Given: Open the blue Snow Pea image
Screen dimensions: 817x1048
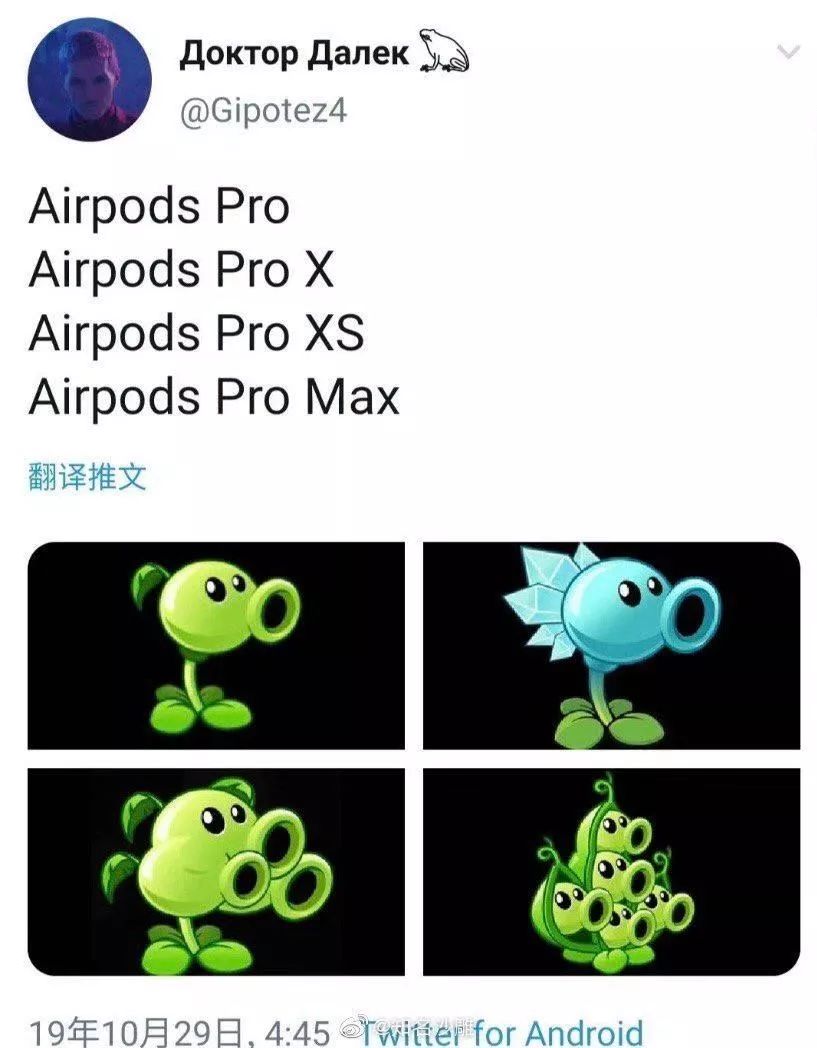Looking at the screenshot, I should pyautogui.click(x=612, y=646).
